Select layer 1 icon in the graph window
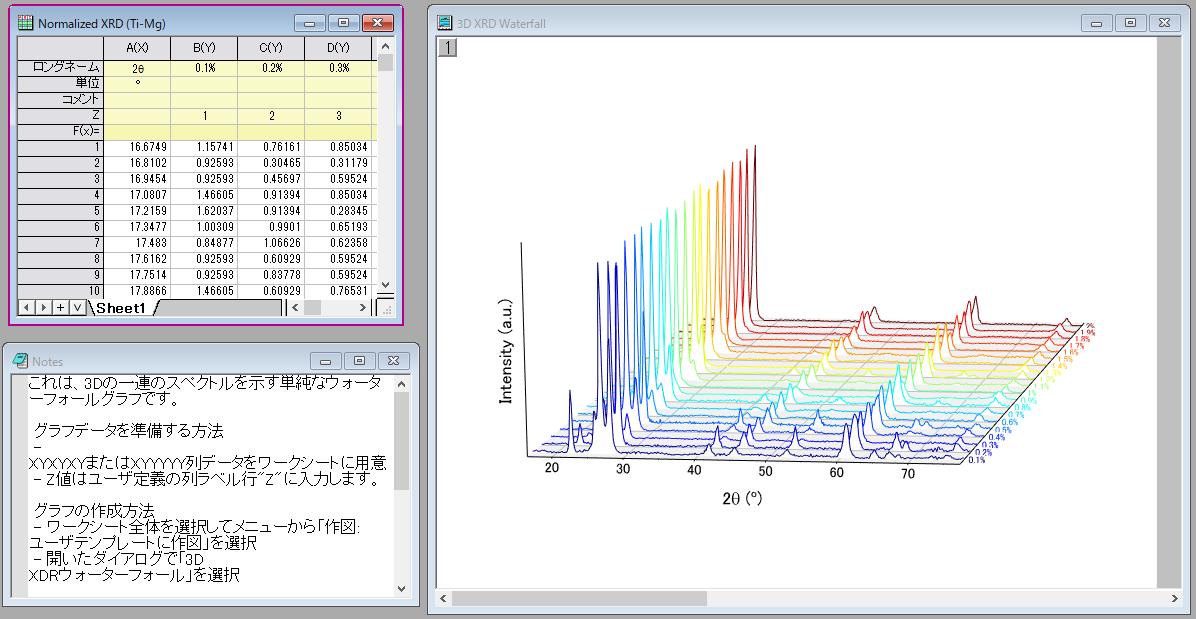 click(x=448, y=47)
